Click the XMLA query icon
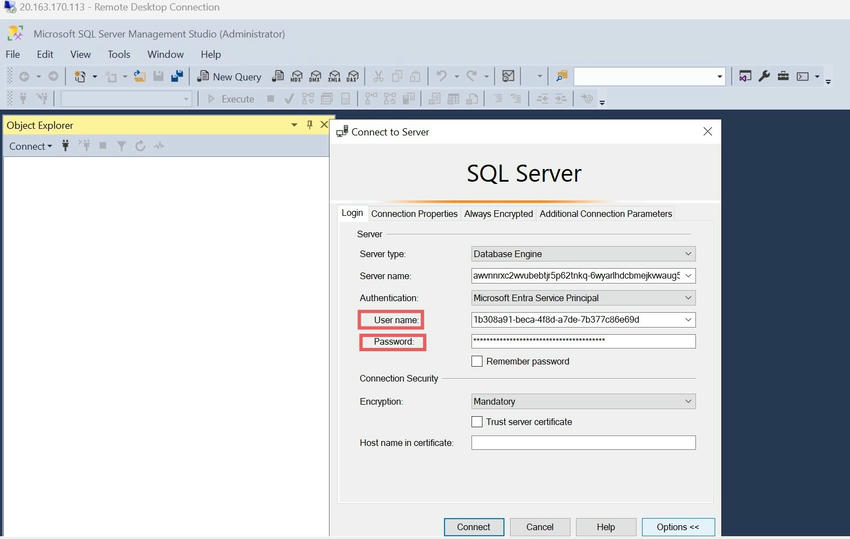 click(334, 76)
